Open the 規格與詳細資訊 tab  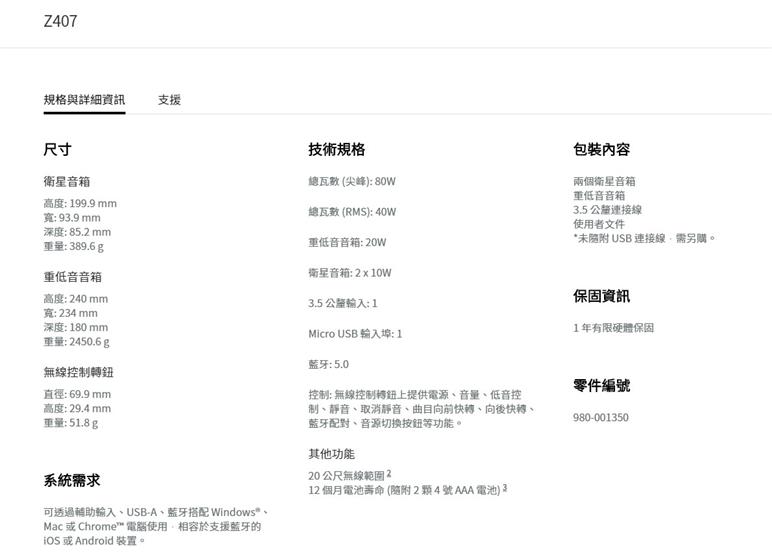84,100
